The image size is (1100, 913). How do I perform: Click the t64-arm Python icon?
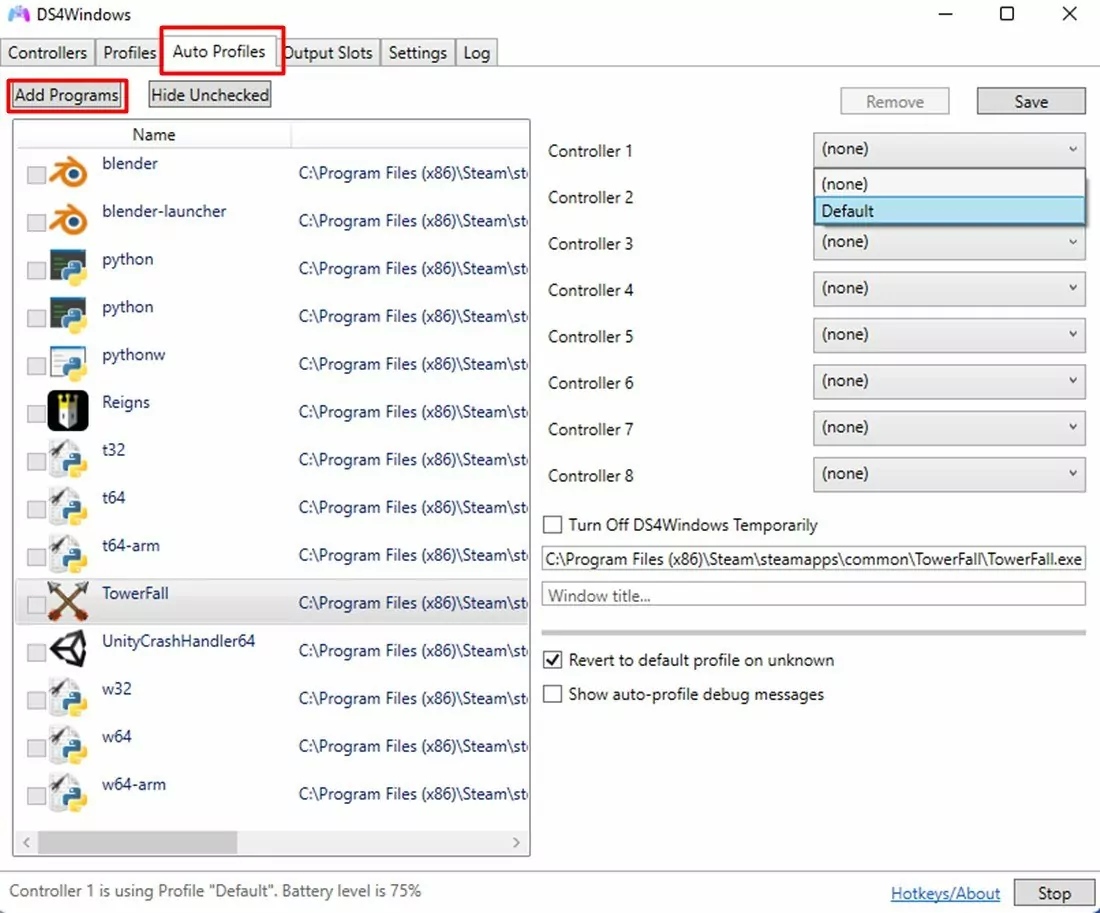tap(67, 554)
